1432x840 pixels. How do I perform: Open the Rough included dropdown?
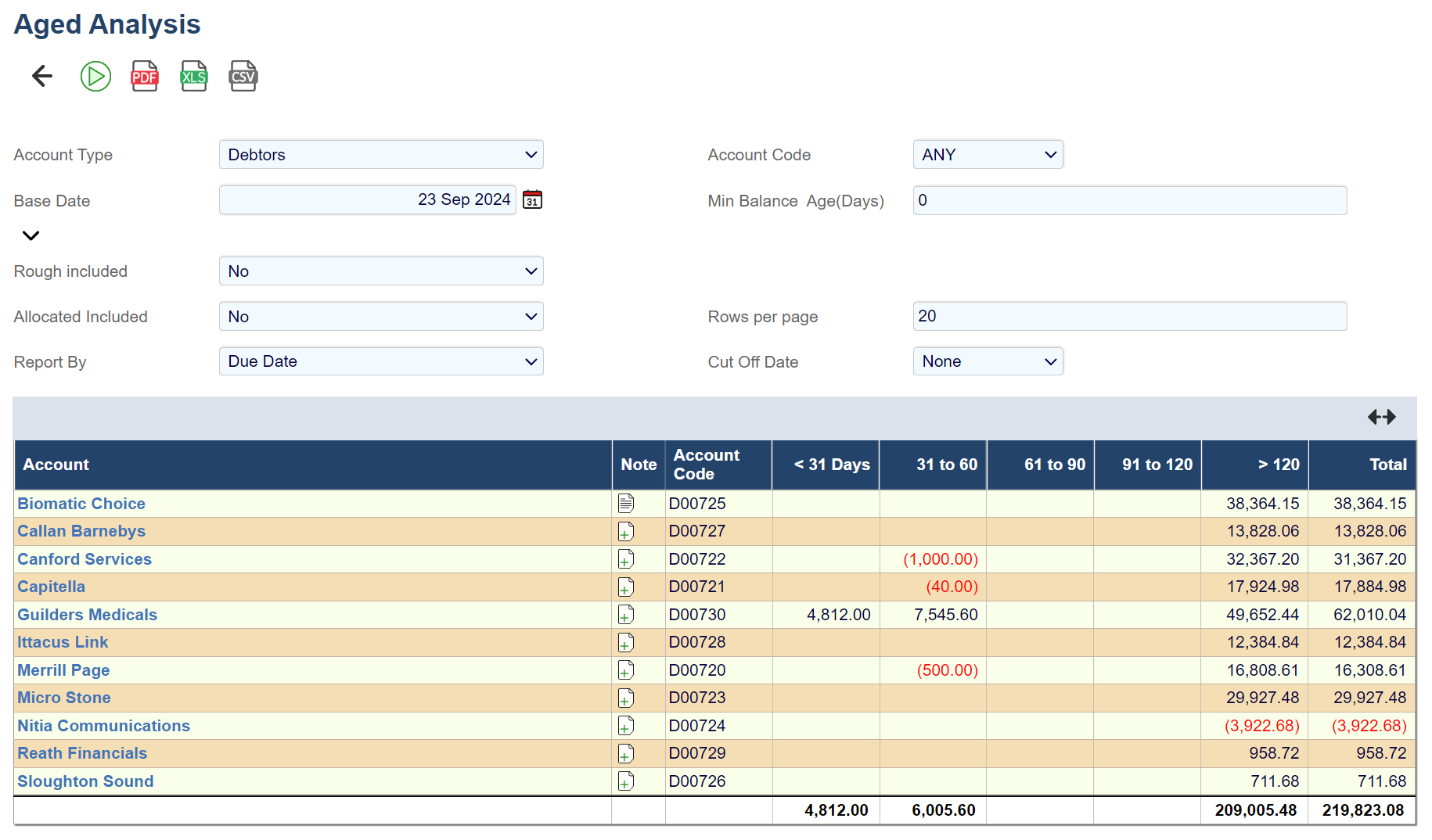click(x=381, y=271)
